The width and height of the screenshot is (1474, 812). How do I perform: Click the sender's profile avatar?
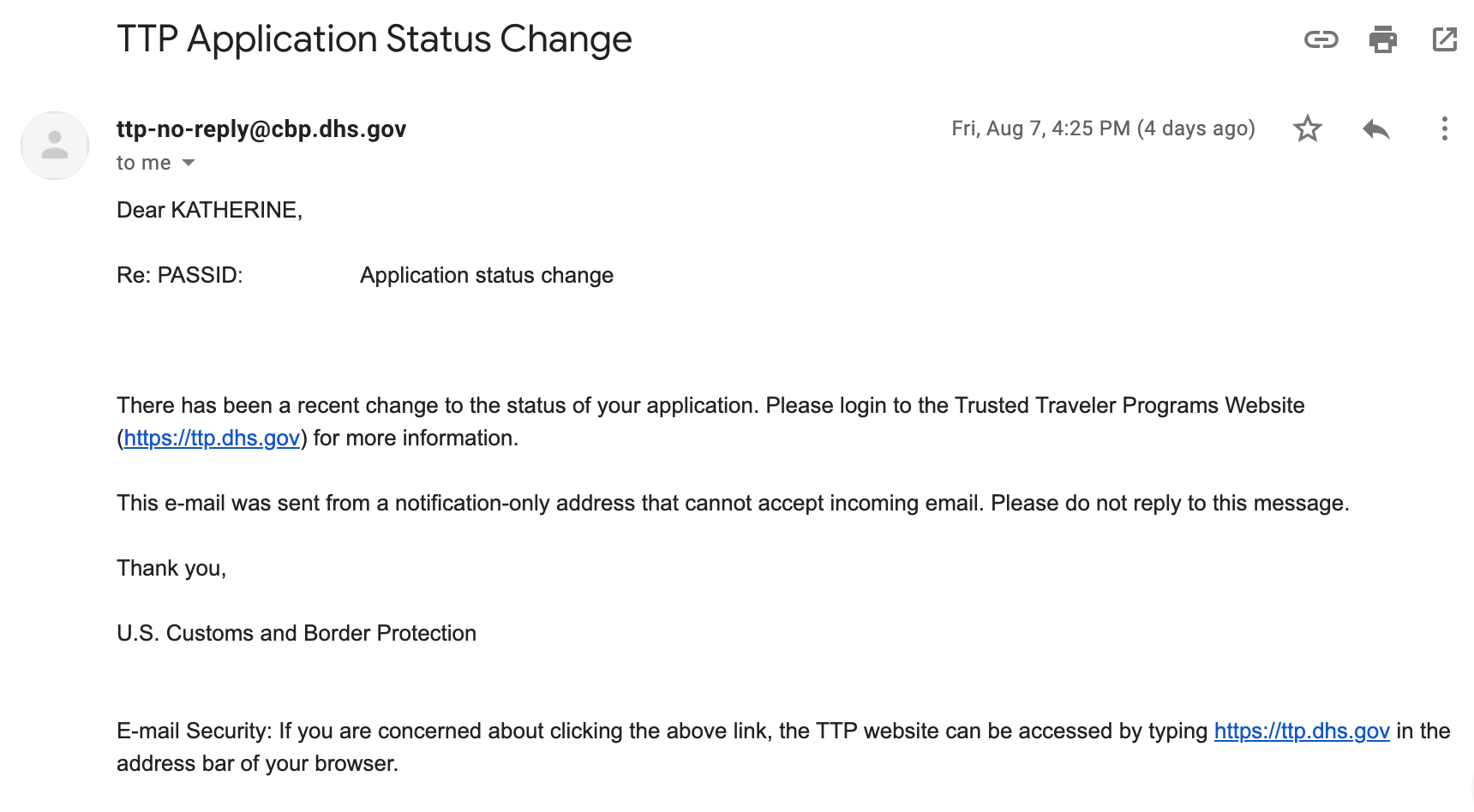55,146
